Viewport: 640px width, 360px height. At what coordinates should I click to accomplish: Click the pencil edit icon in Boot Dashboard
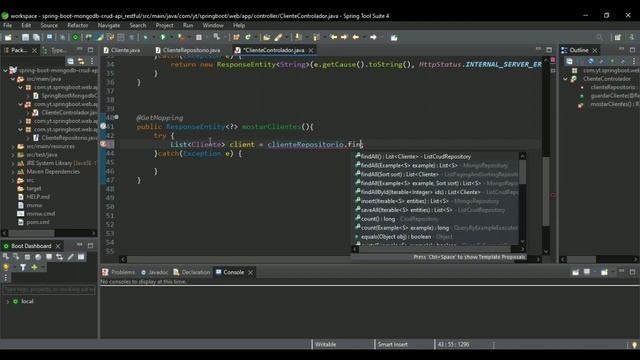point(71,257)
